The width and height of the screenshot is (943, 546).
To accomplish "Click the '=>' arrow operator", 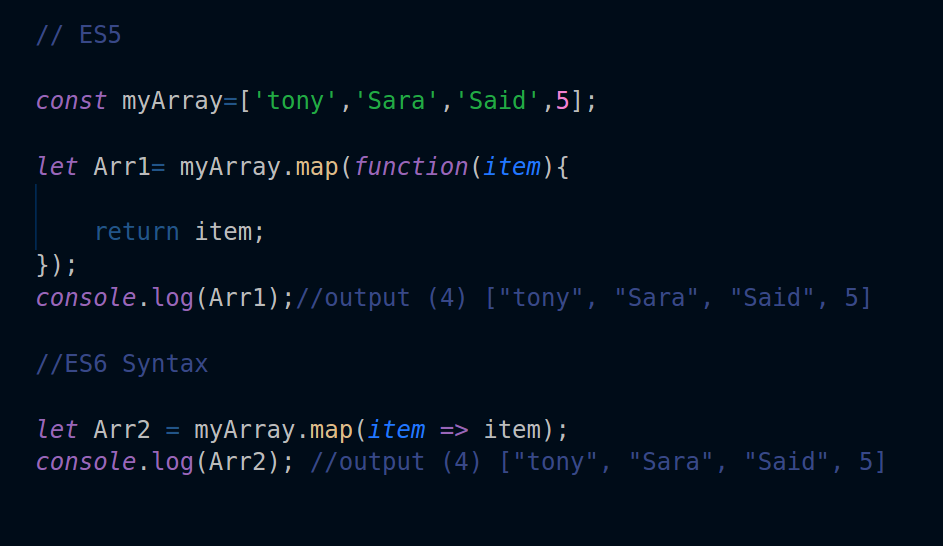I will click(454, 430).
